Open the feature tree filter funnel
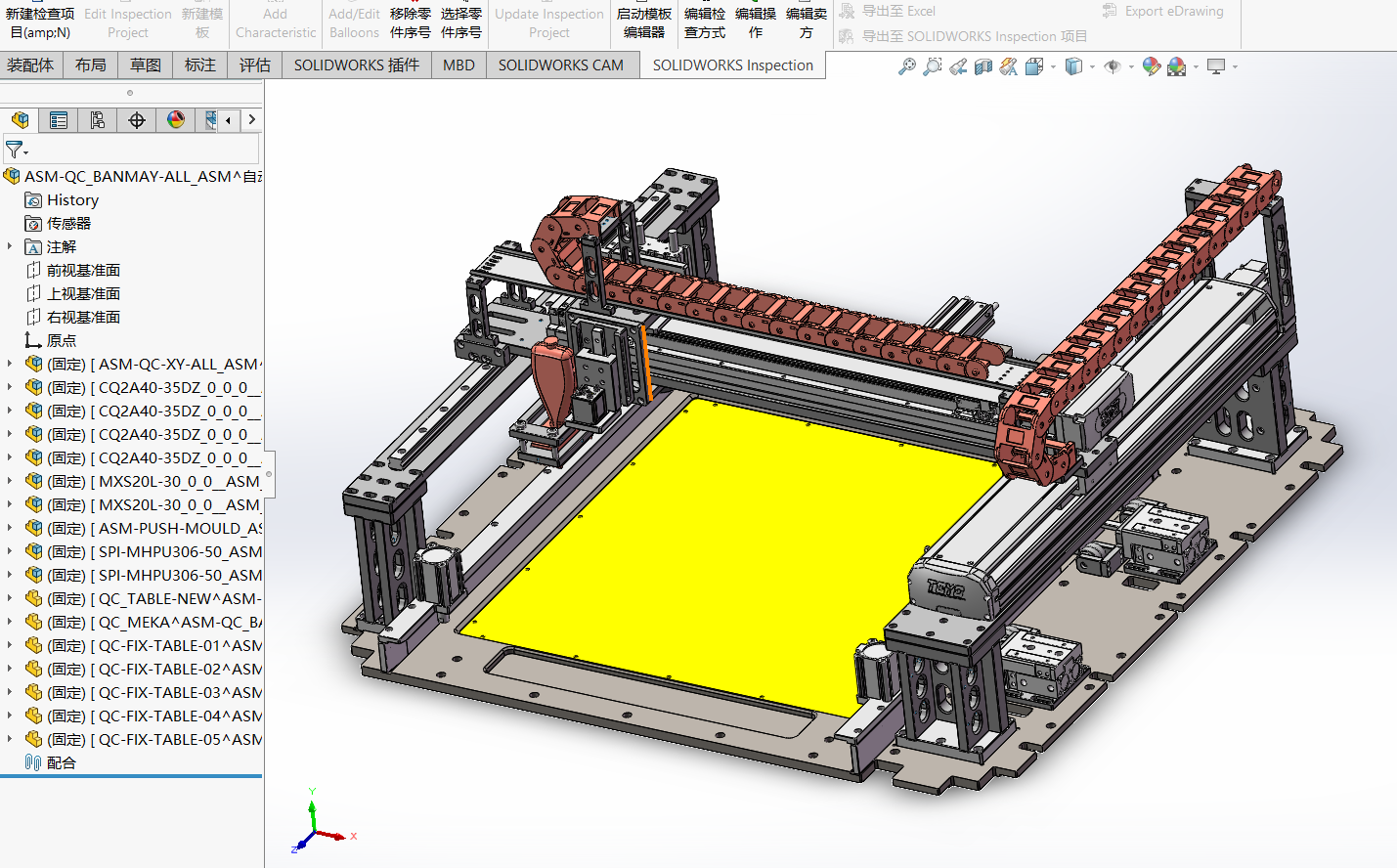The width and height of the screenshot is (1397, 868). [15, 150]
